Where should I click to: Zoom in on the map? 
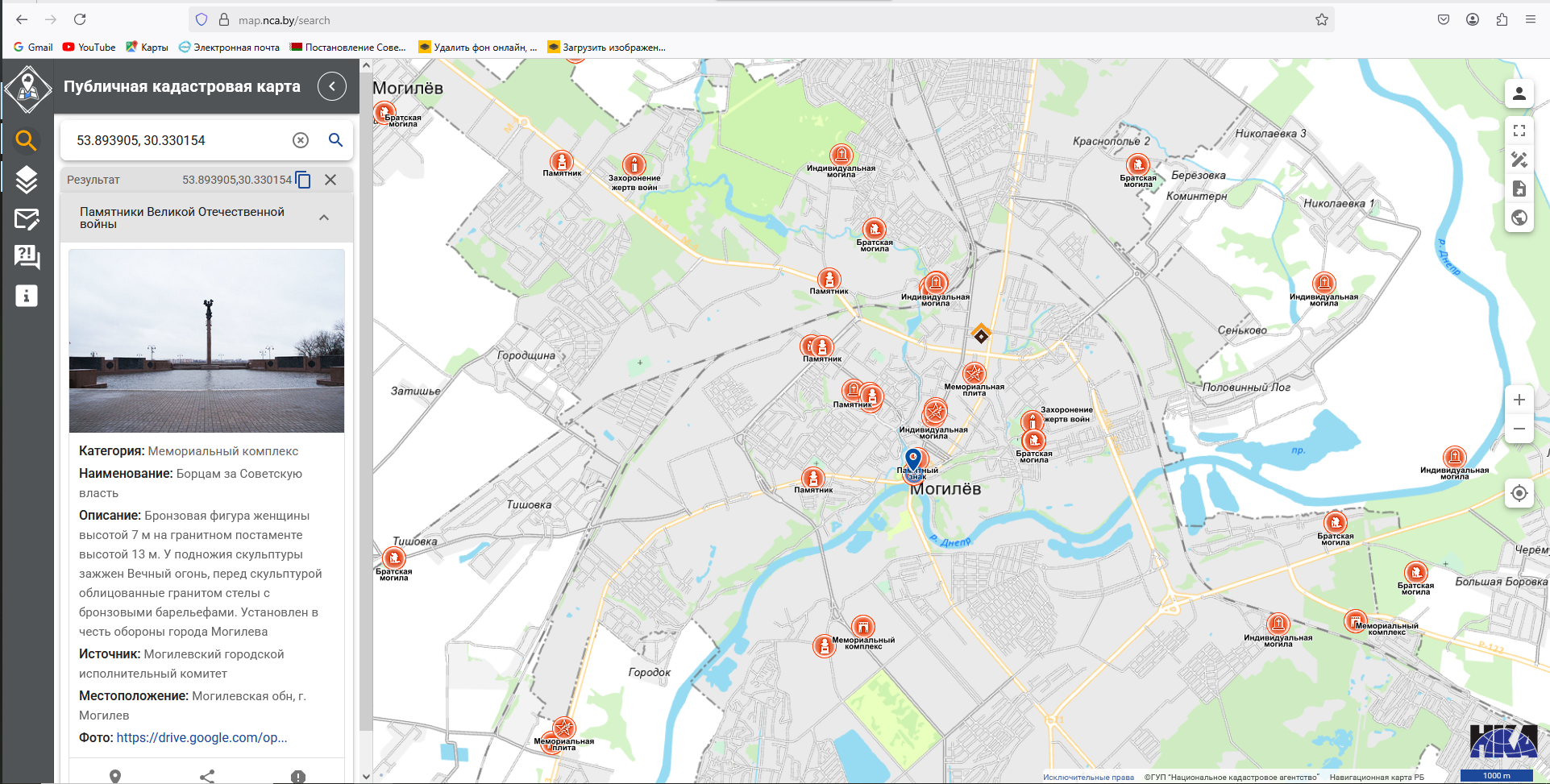pos(1519,400)
